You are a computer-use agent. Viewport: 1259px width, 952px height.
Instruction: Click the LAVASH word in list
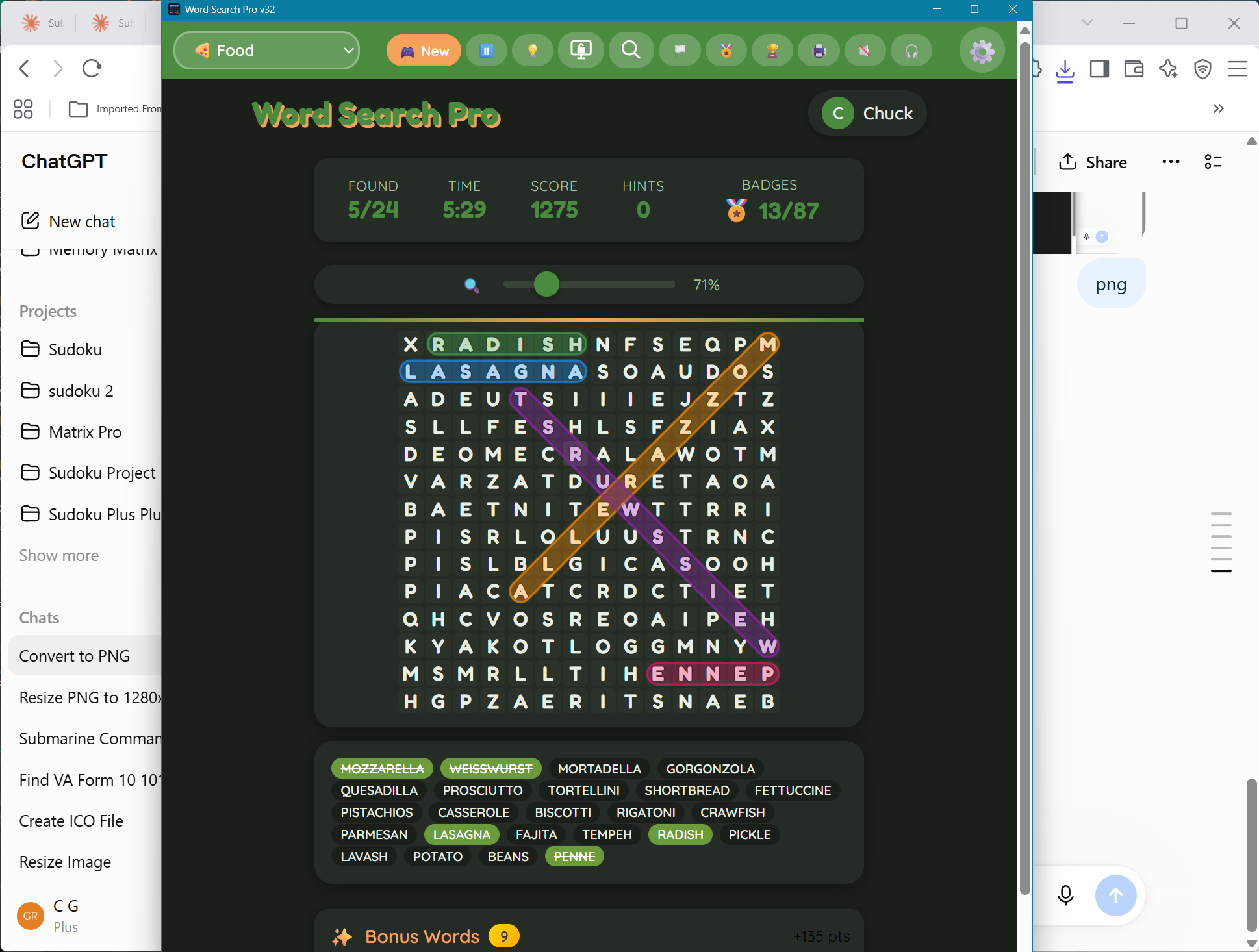click(x=364, y=857)
